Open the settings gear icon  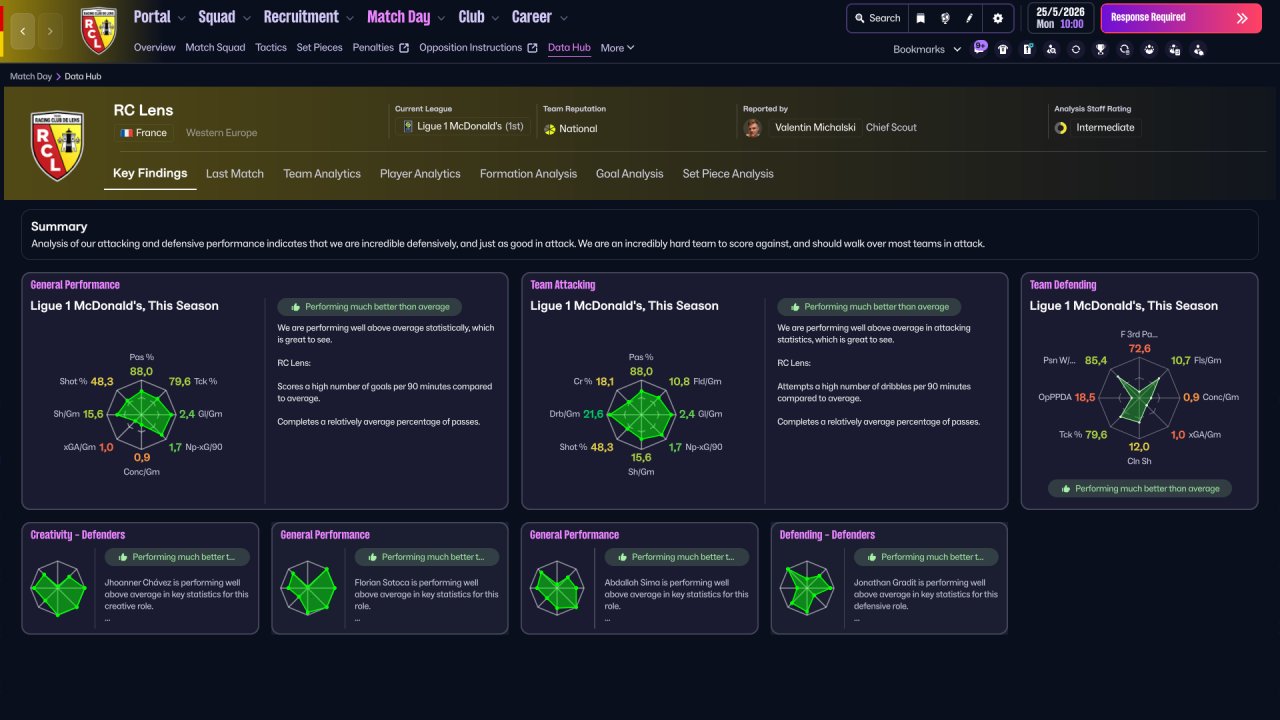click(x=998, y=18)
